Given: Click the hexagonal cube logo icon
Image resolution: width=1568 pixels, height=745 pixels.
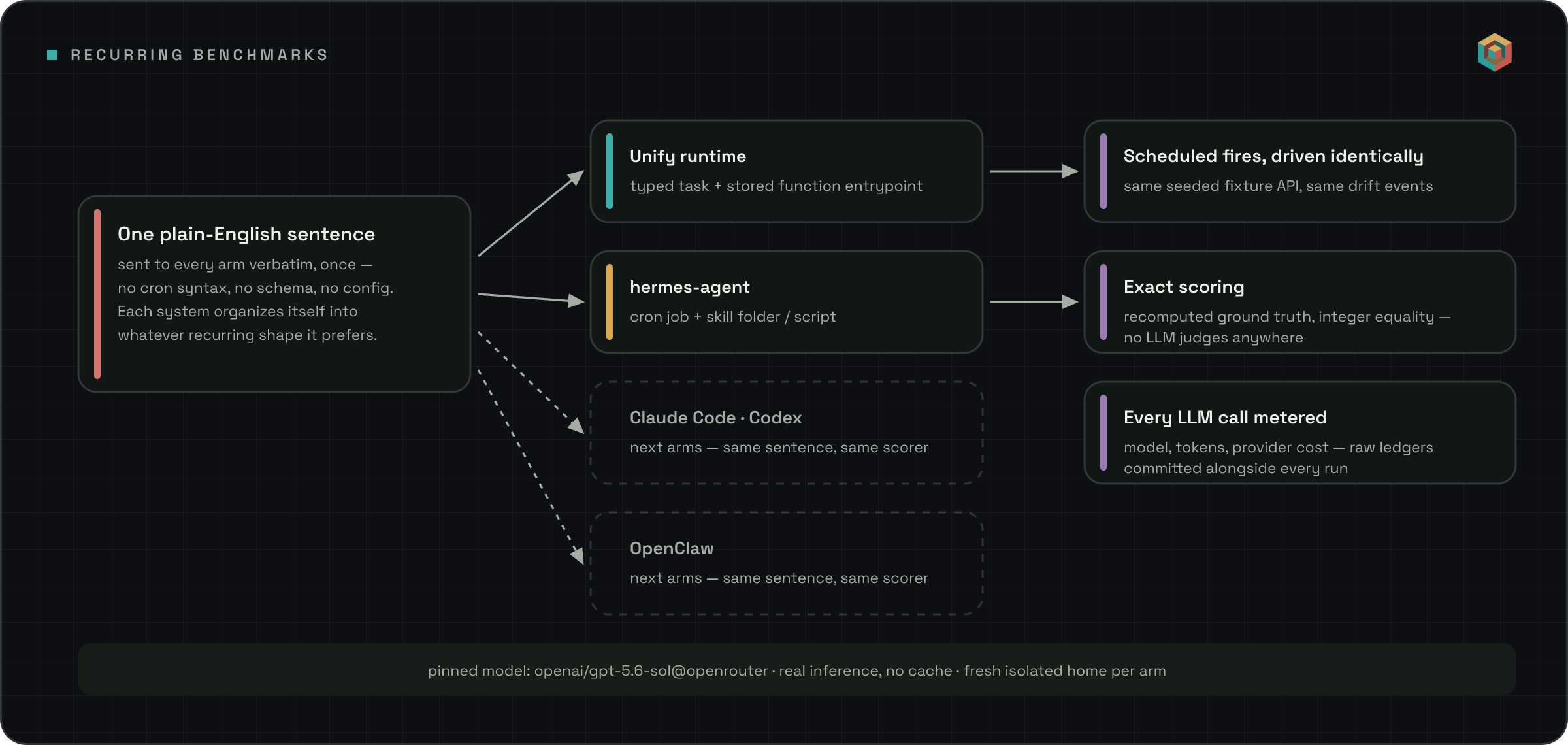Looking at the screenshot, I should [x=1495, y=52].
